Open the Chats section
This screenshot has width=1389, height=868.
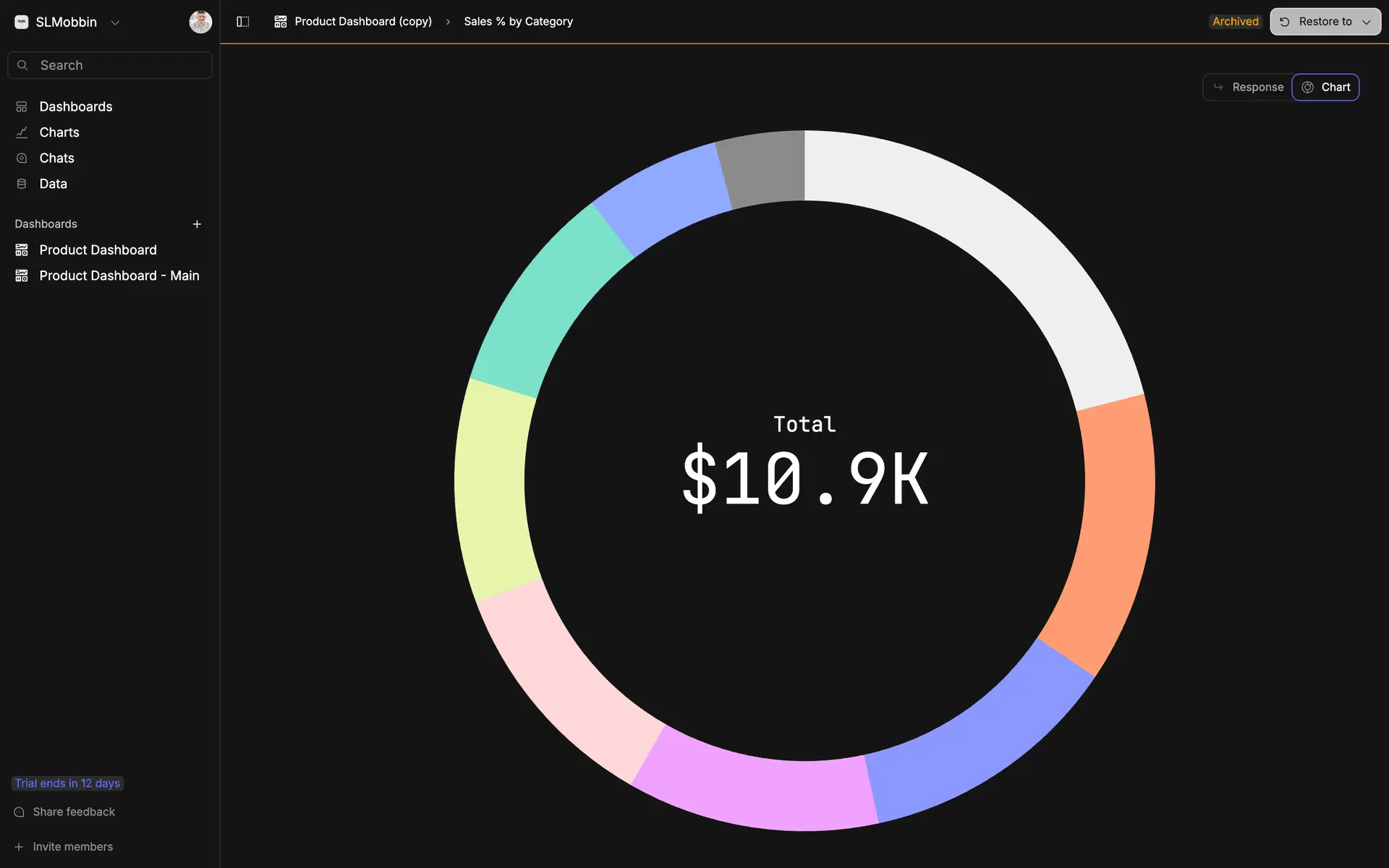tap(56, 158)
